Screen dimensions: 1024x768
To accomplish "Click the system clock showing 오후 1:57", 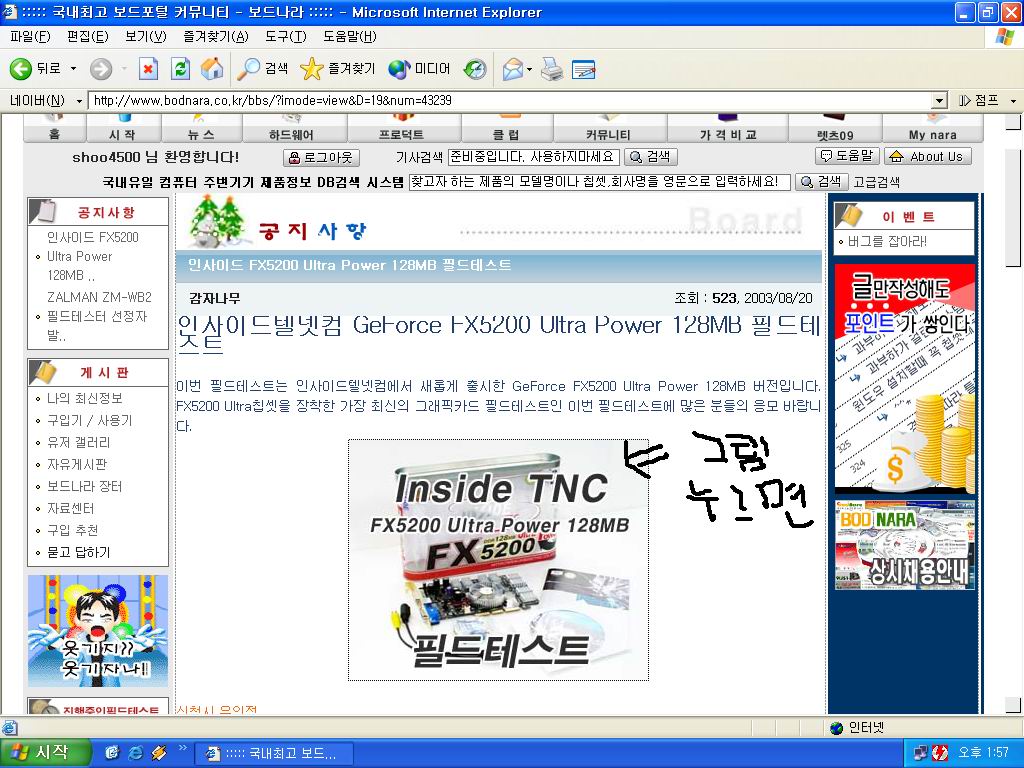I will [983, 752].
